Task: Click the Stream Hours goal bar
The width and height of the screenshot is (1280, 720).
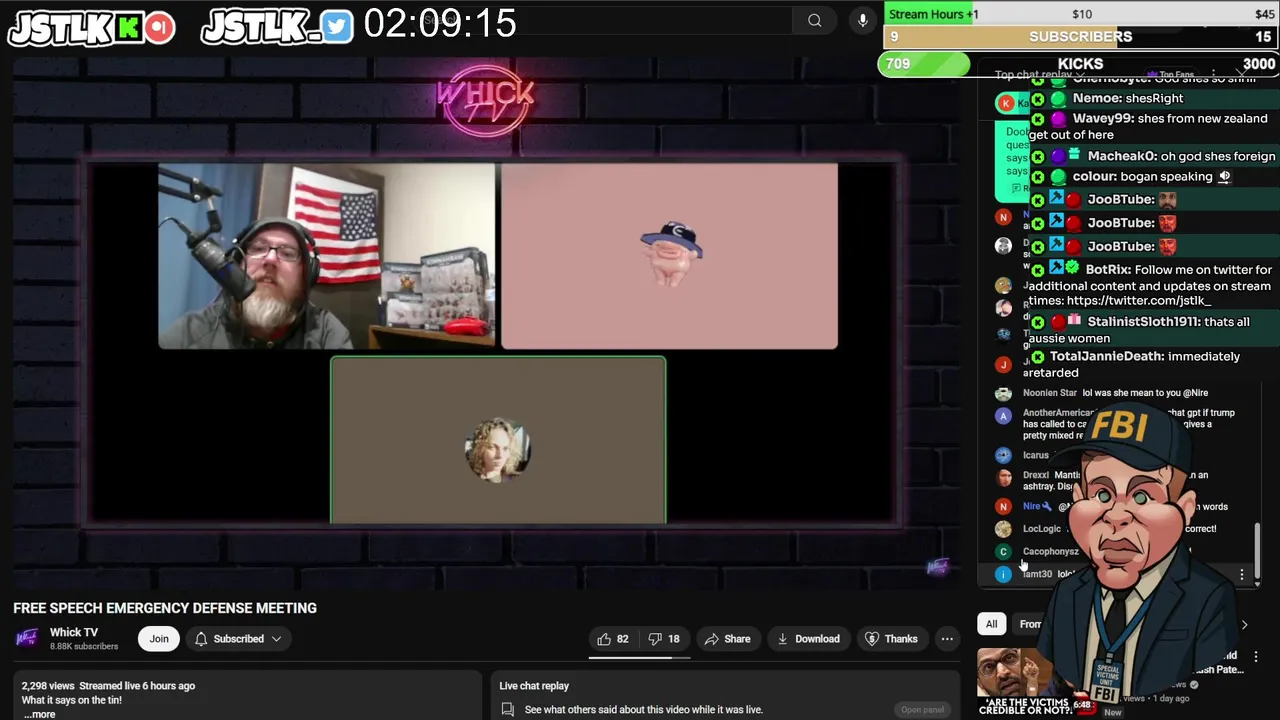Action: (1080, 14)
